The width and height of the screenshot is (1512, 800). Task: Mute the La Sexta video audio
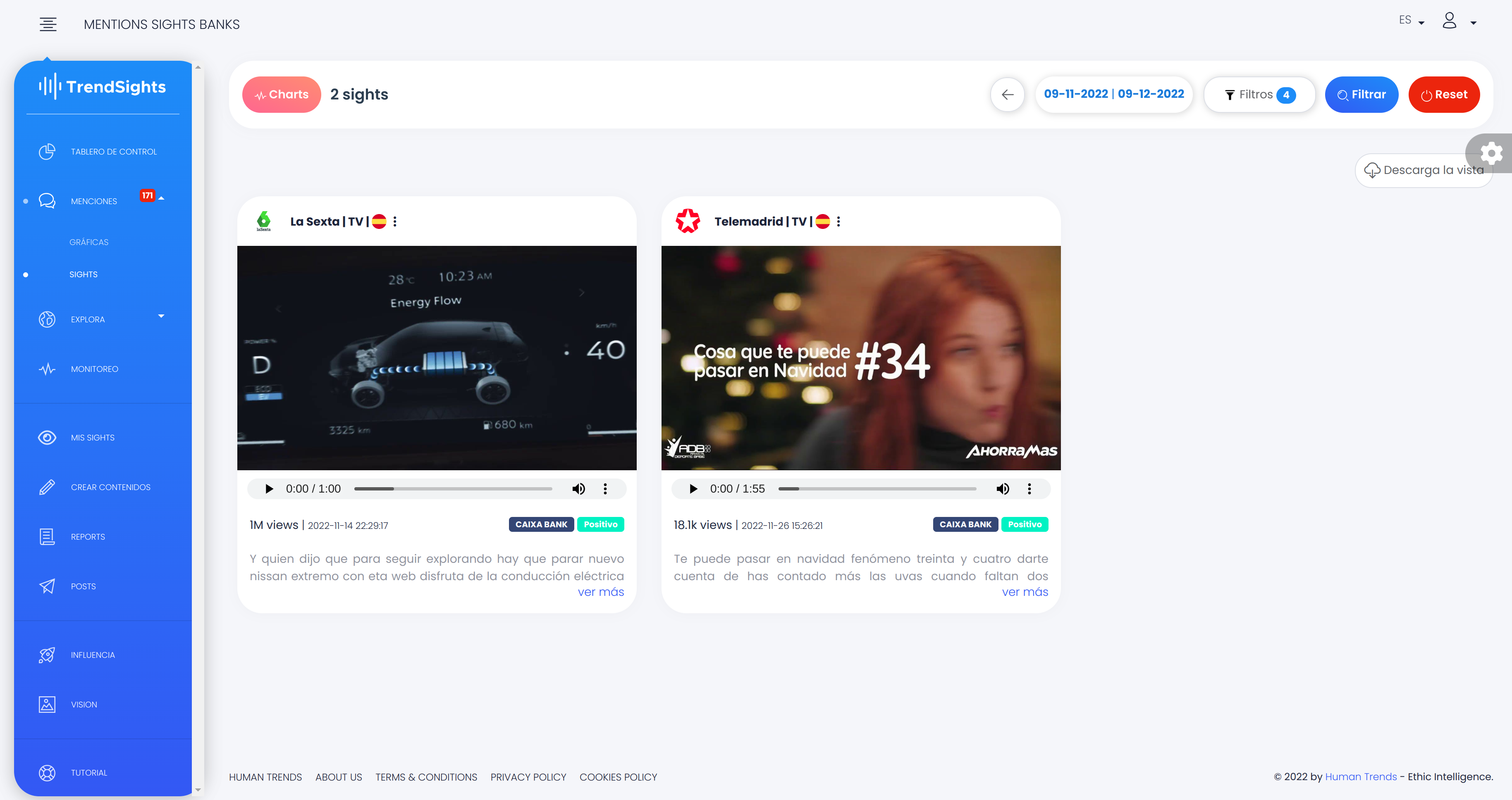[x=578, y=489]
